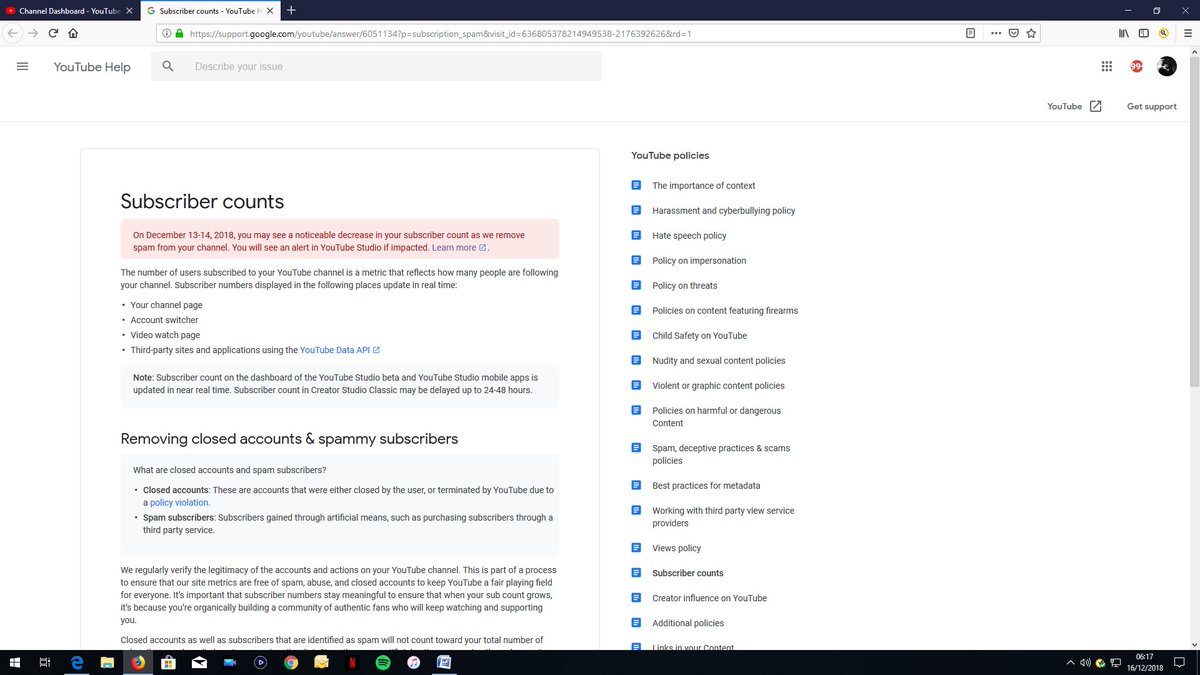
Task: Reload the page
Action: [x=53, y=33]
